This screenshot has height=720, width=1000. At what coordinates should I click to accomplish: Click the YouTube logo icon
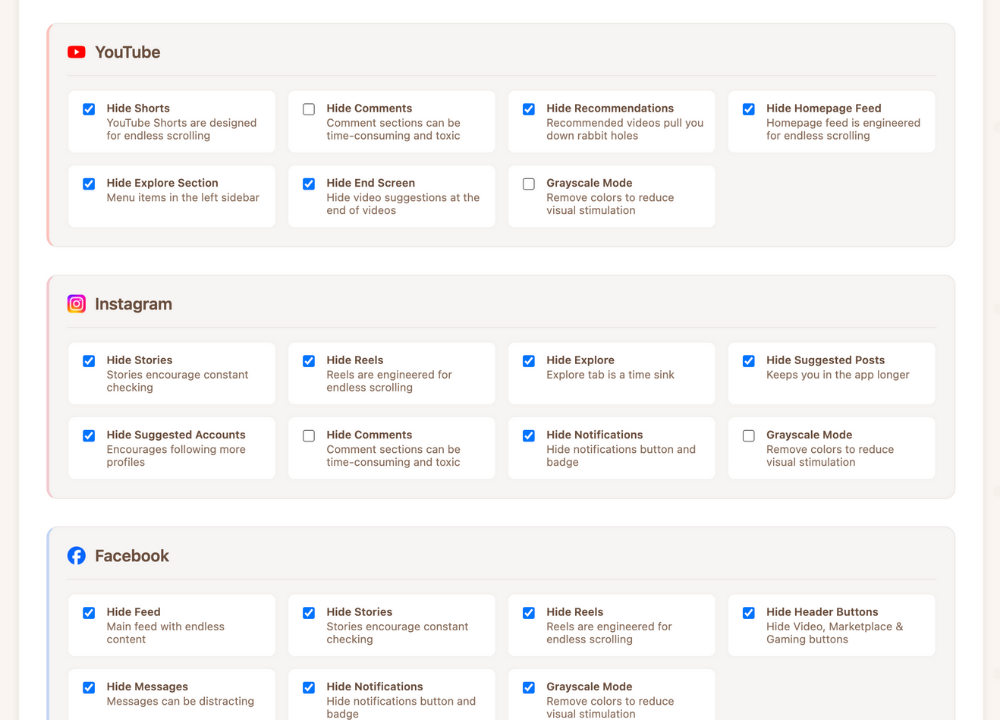click(x=76, y=52)
